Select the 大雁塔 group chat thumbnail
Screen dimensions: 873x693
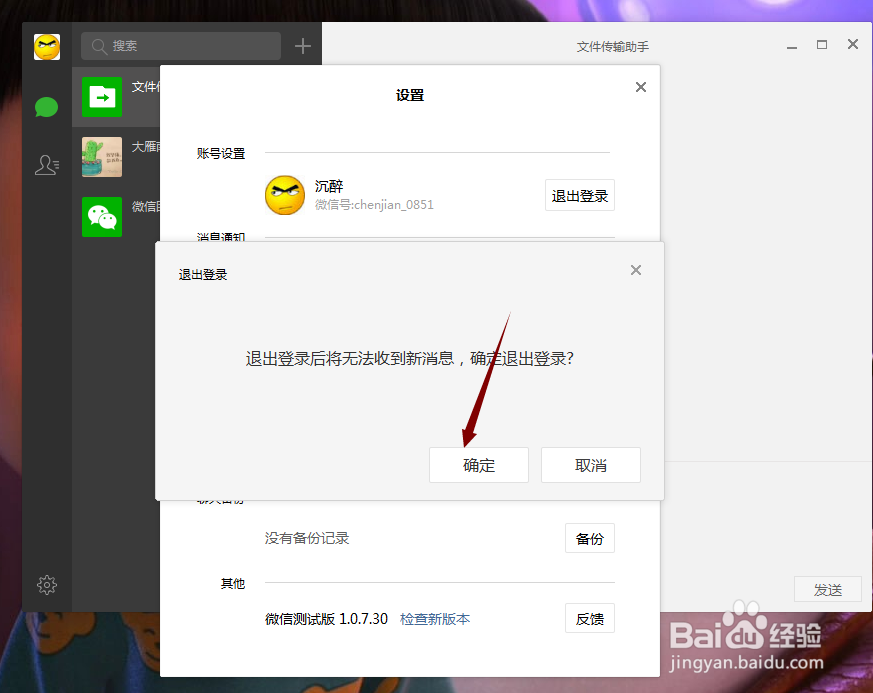101,157
